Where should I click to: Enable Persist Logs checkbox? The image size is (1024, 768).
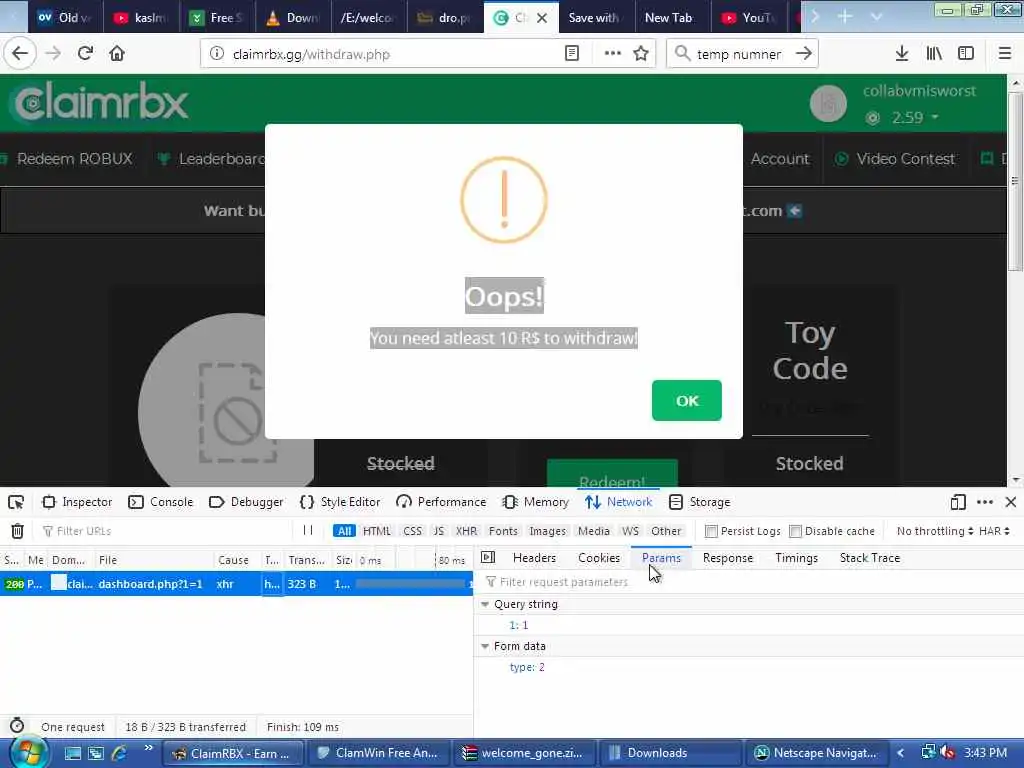[711, 531]
